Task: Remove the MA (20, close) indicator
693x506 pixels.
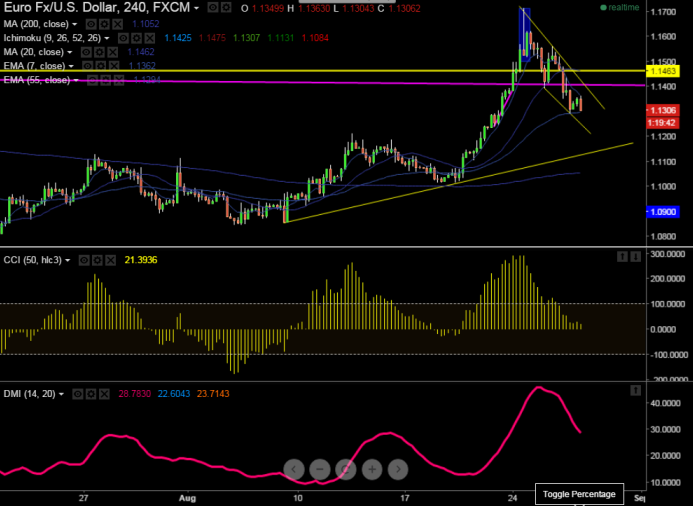Action: point(113,52)
